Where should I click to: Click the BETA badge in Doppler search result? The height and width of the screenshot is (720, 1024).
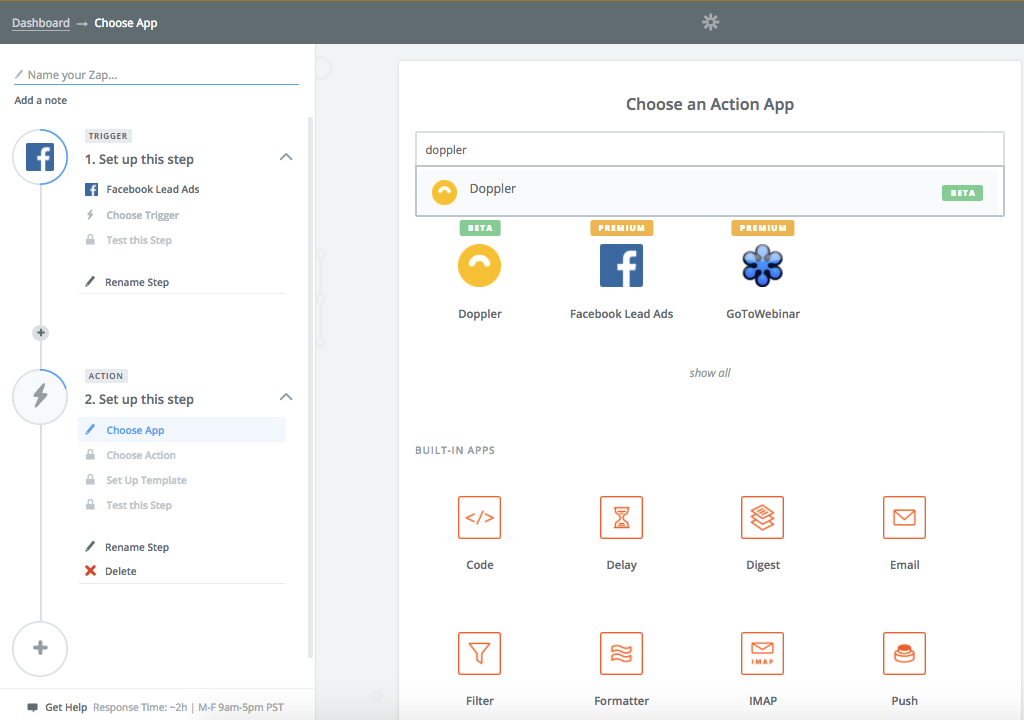pyautogui.click(x=962, y=193)
